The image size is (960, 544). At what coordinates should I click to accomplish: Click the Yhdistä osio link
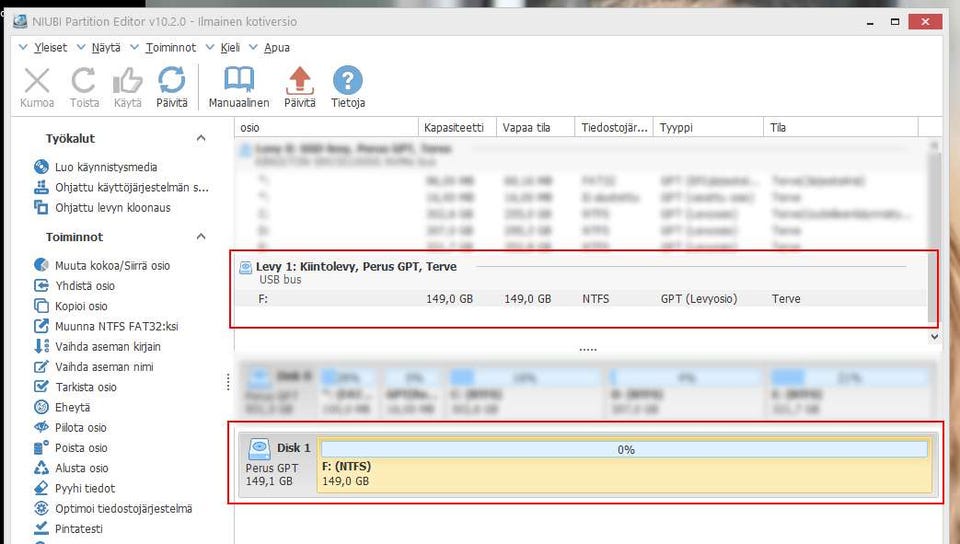pos(85,286)
